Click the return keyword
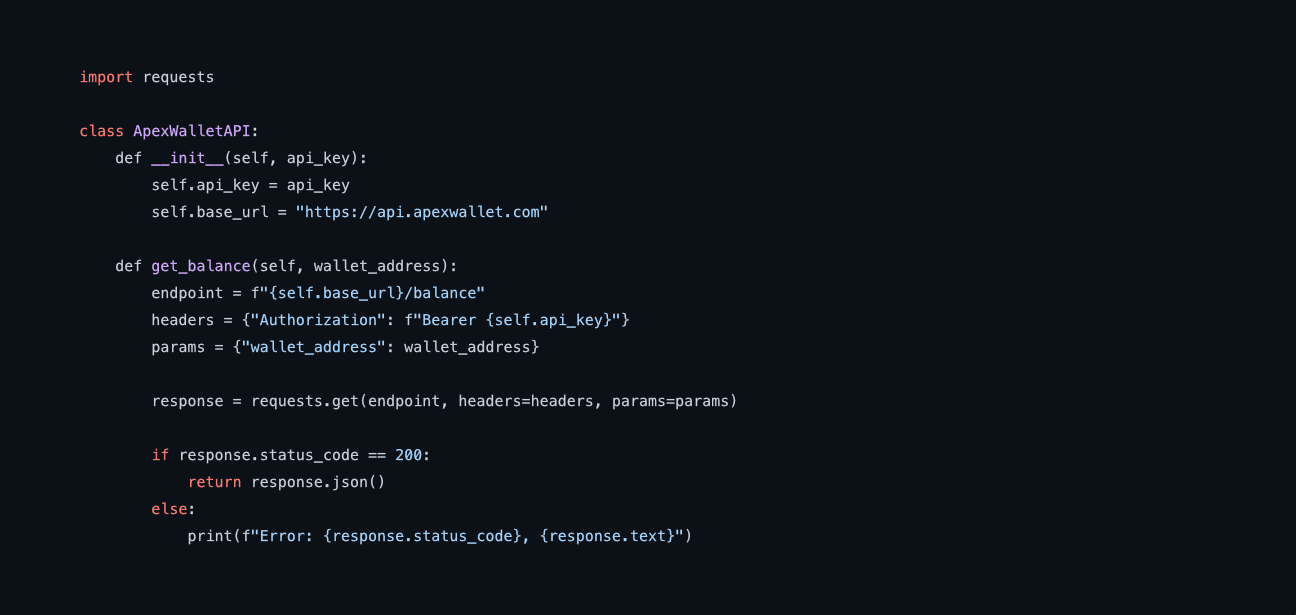Viewport: 1296px width, 615px height. [214, 482]
